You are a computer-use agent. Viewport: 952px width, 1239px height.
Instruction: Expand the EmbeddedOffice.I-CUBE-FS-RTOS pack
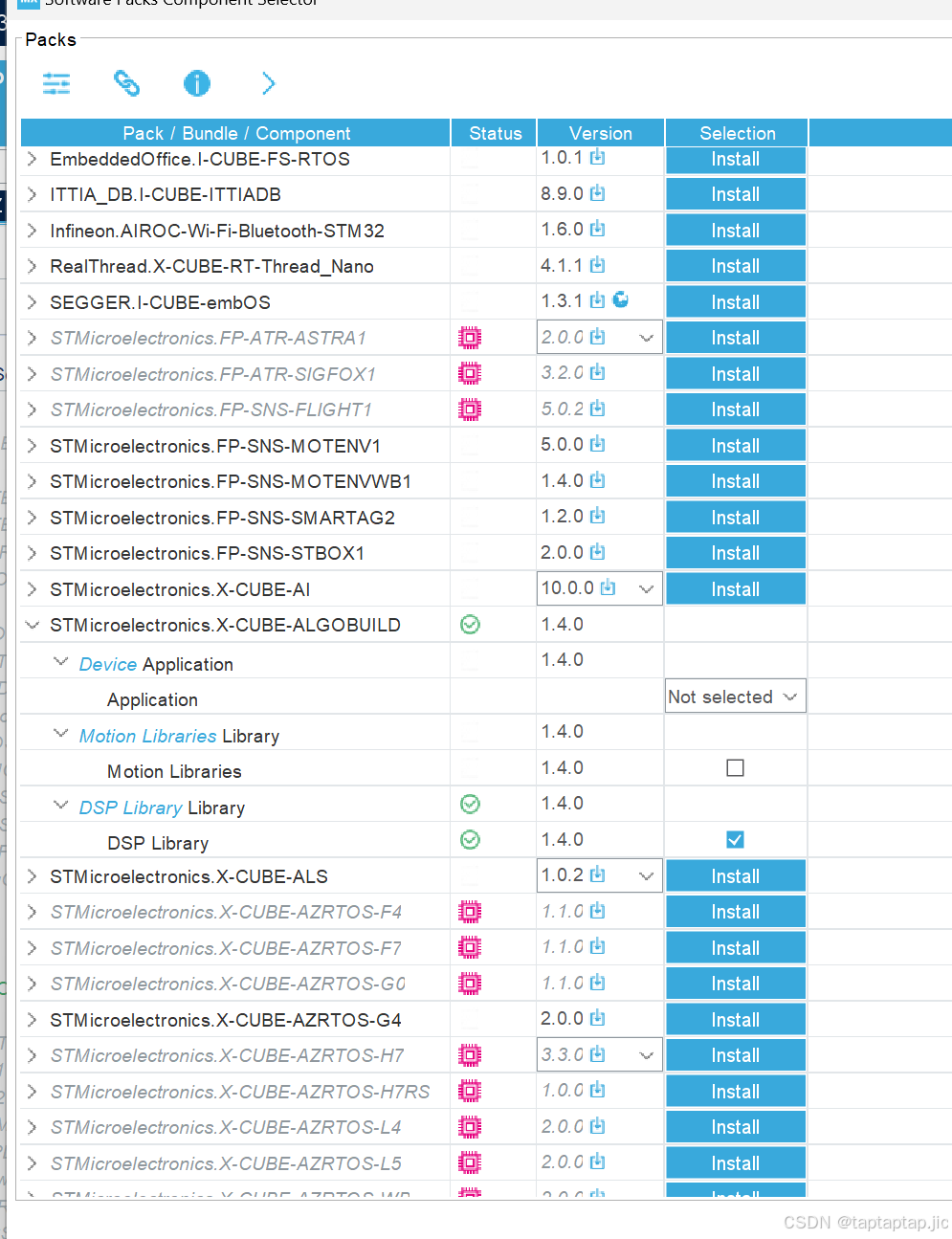point(33,159)
